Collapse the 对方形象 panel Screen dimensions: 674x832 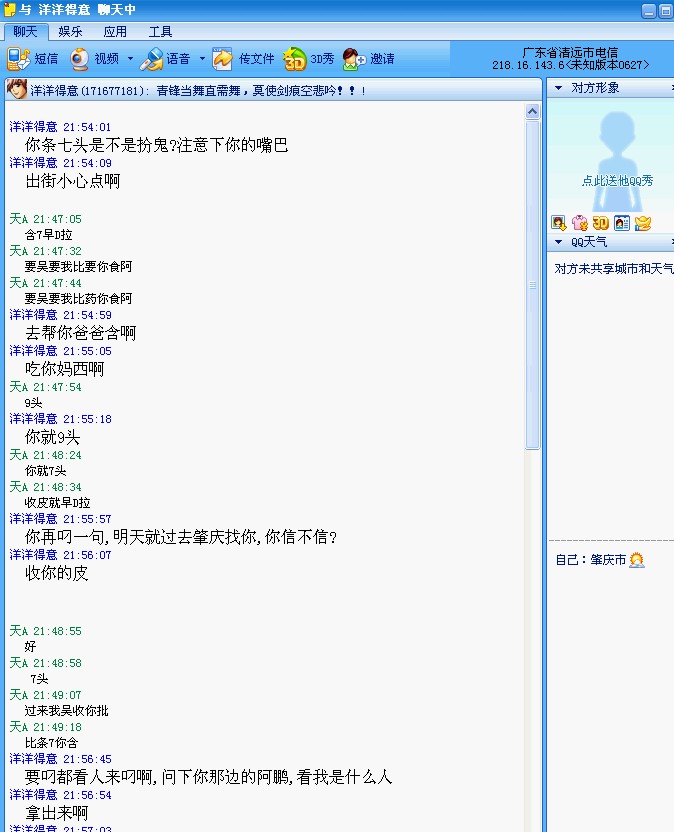pos(558,88)
